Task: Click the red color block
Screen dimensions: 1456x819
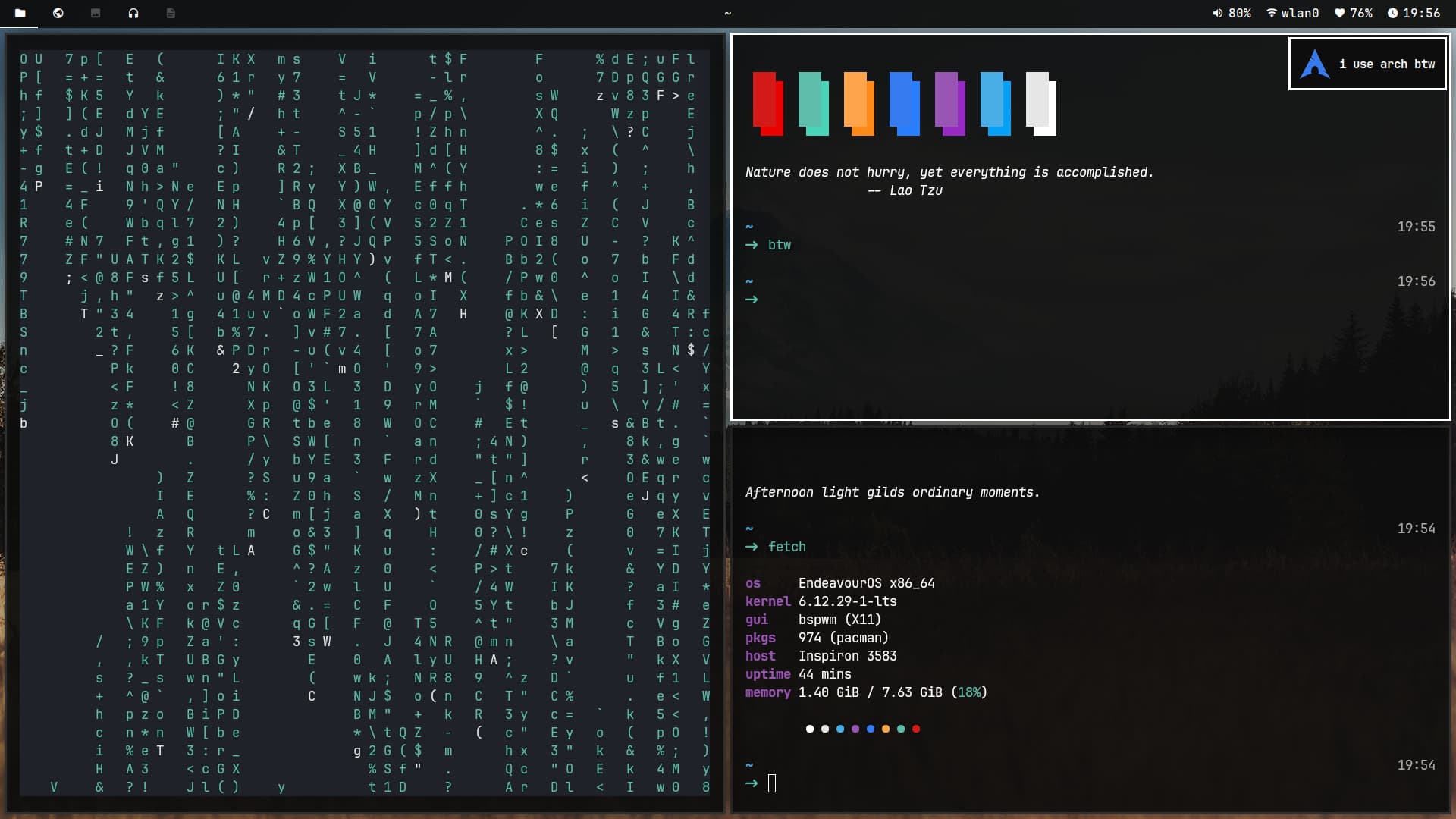Action: point(767,104)
